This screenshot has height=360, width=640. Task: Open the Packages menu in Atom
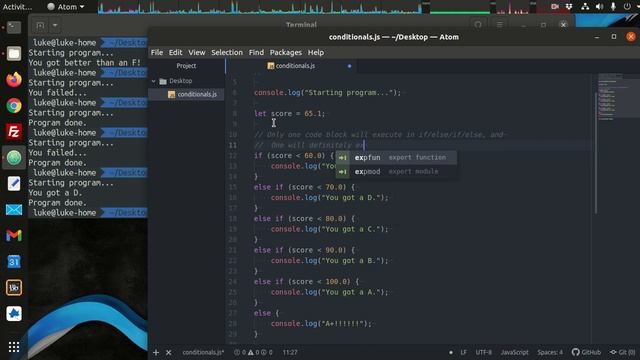pos(286,53)
